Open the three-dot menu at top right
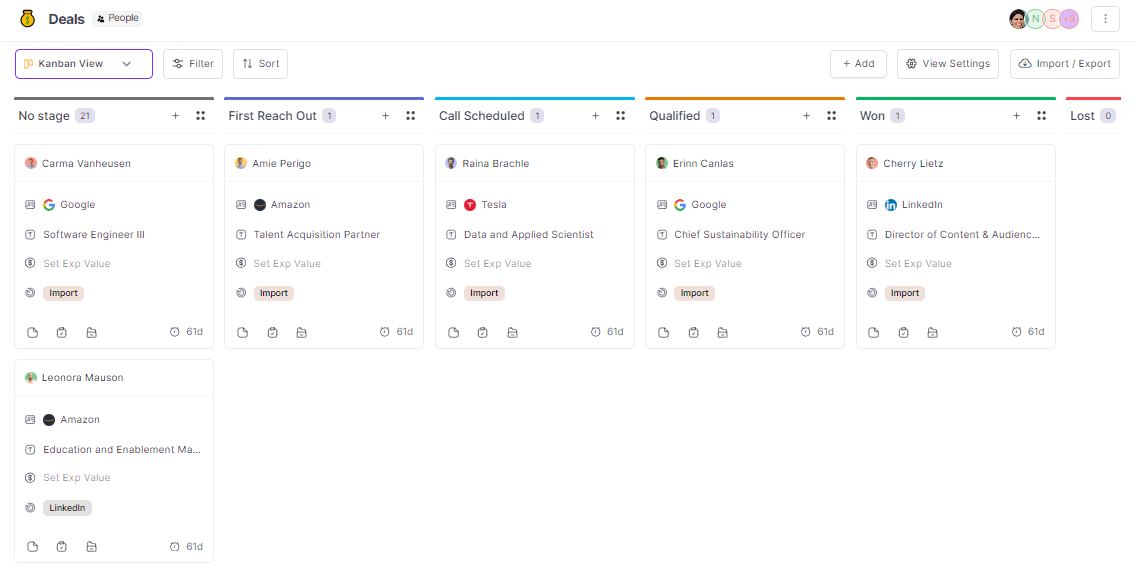This screenshot has height=566, width=1136. (1106, 19)
